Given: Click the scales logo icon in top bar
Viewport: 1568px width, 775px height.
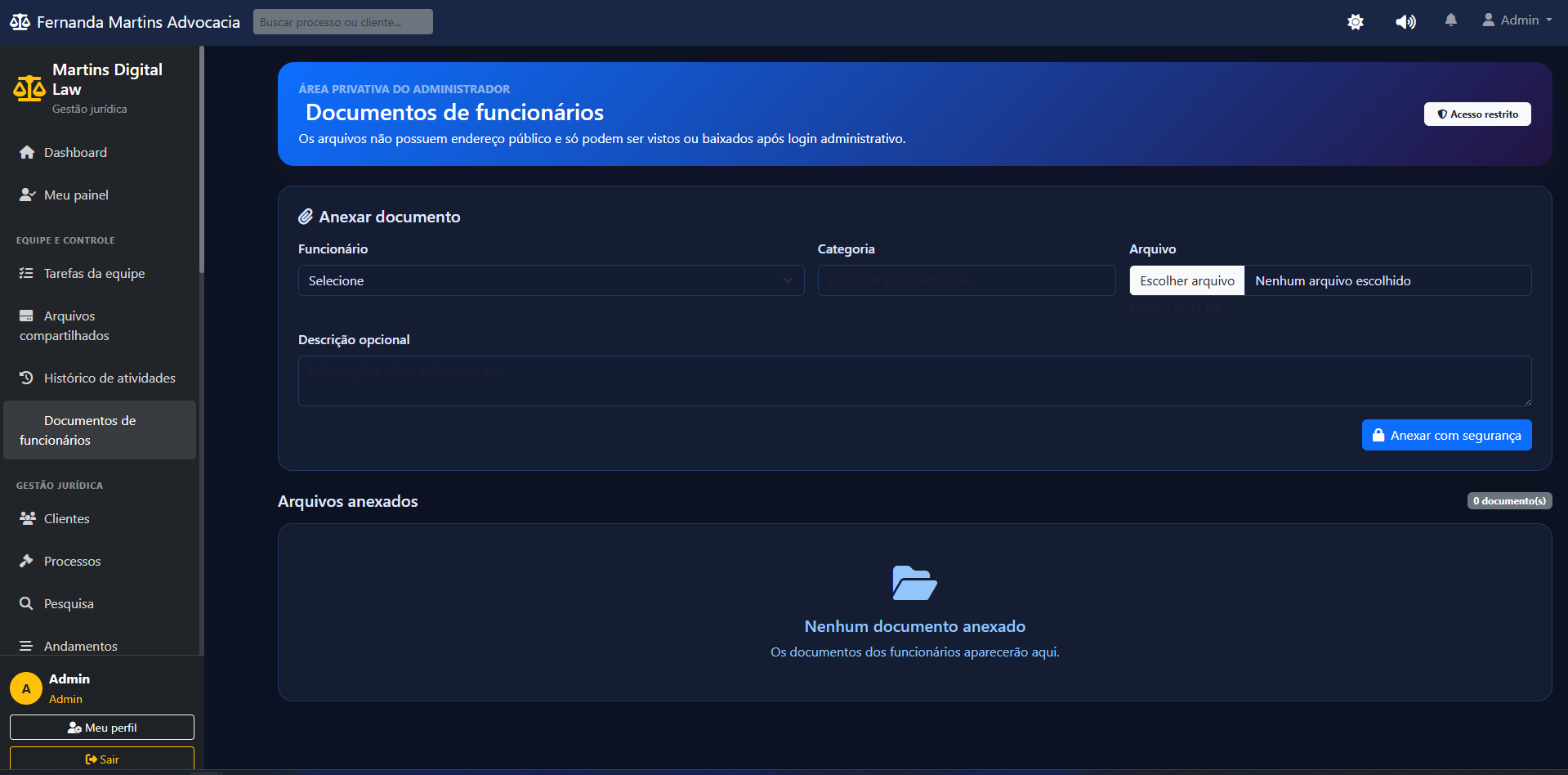Looking at the screenshot, I should tap(20, 22).
